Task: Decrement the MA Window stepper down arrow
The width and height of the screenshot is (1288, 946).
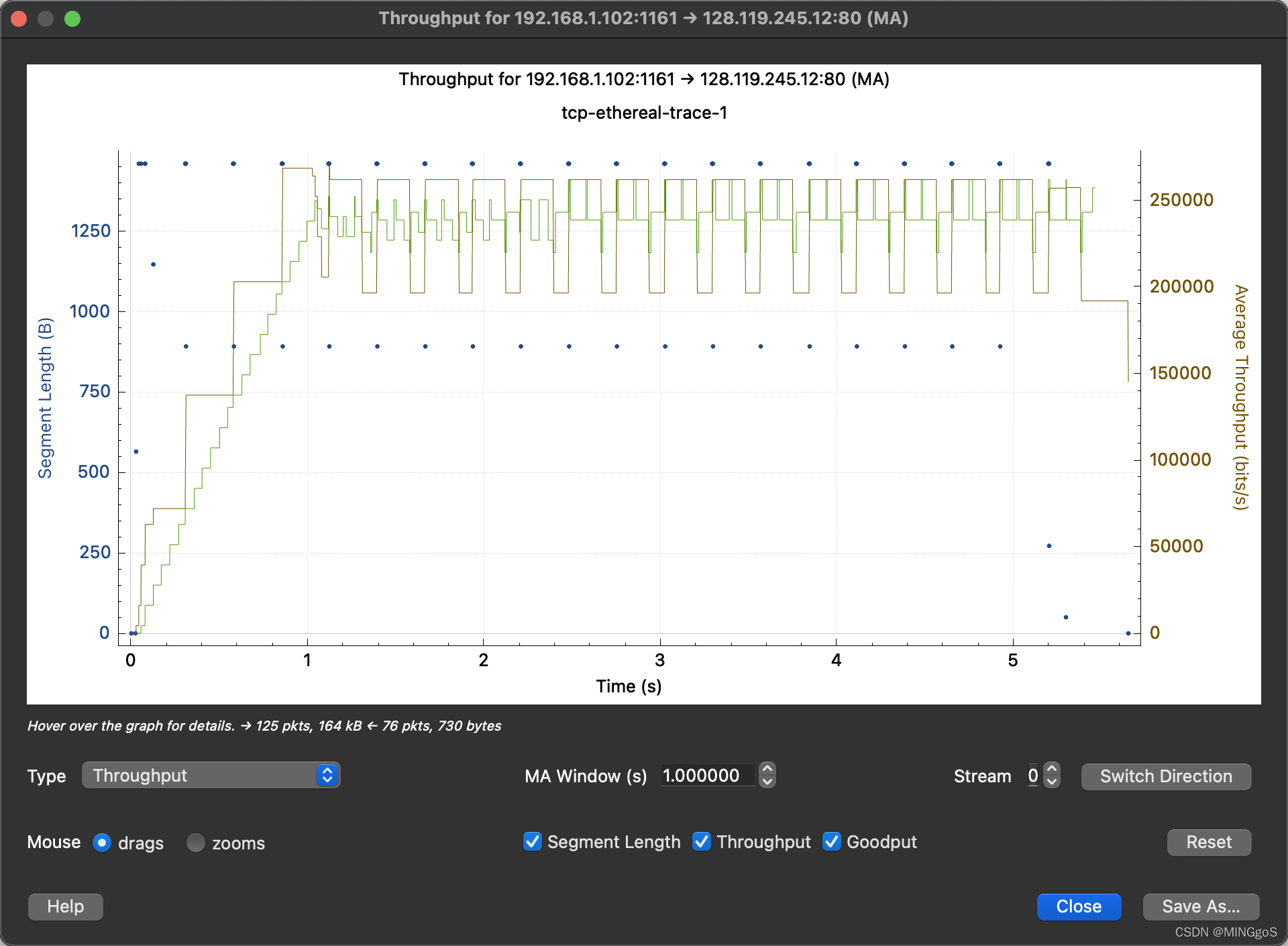Action: (x=767, y=782)
